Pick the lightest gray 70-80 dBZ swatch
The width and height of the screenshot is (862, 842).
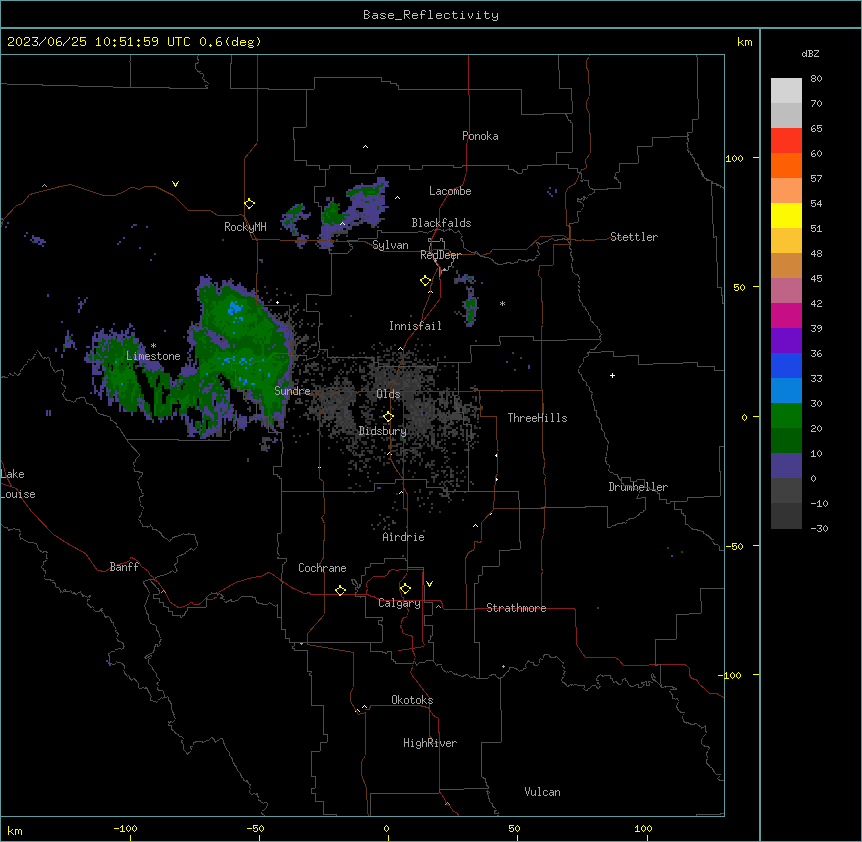click(786, 91)
